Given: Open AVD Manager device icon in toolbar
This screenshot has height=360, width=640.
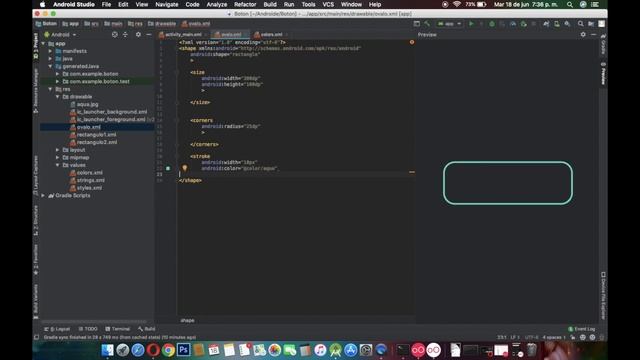Looking at the screenshot, I should 557,24.
